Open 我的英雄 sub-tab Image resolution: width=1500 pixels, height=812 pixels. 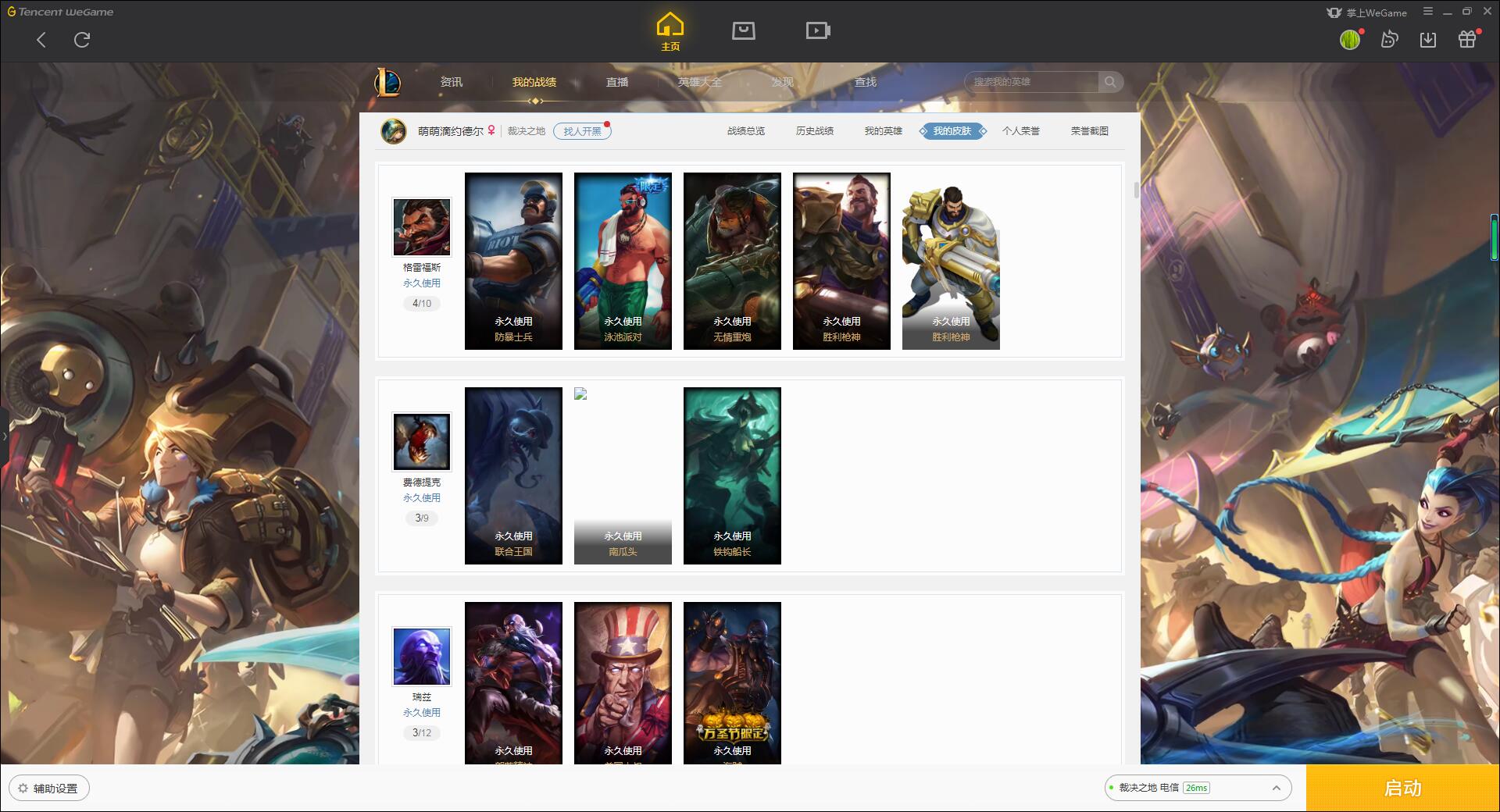pyautogui.click(x=884, y=131)
